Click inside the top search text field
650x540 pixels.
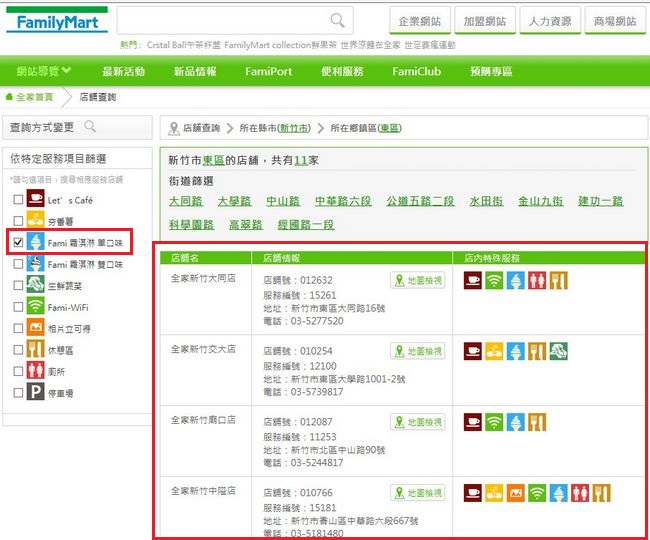[225, 20]
